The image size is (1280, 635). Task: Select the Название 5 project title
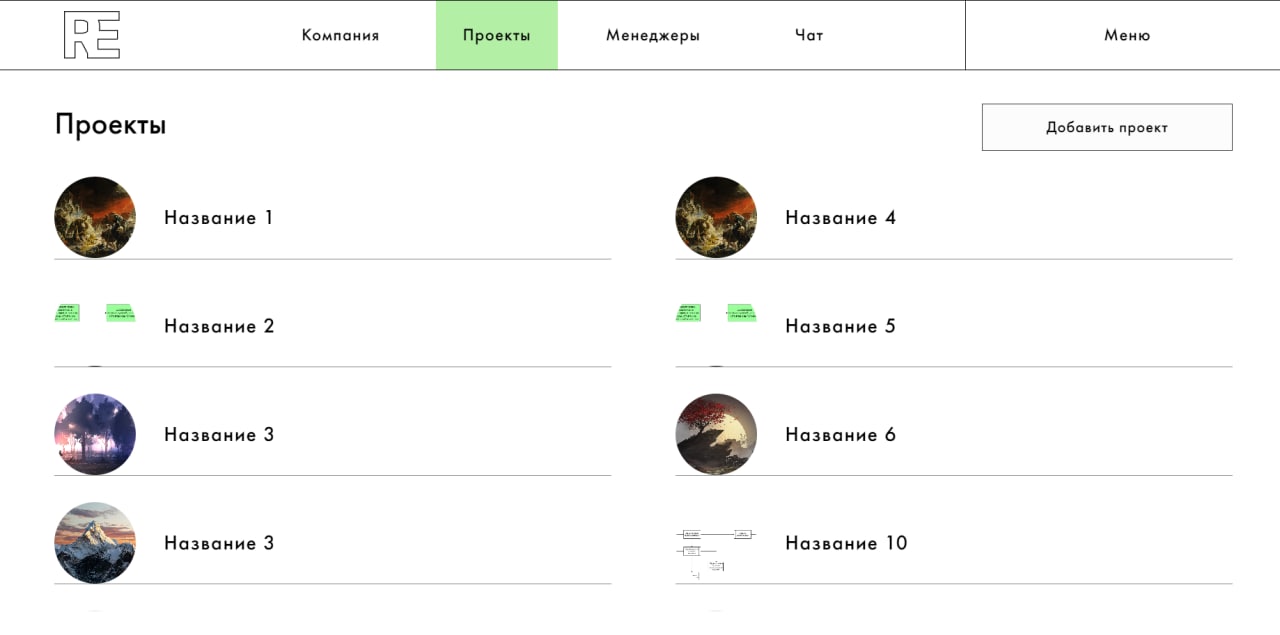(x=840, y=326)
